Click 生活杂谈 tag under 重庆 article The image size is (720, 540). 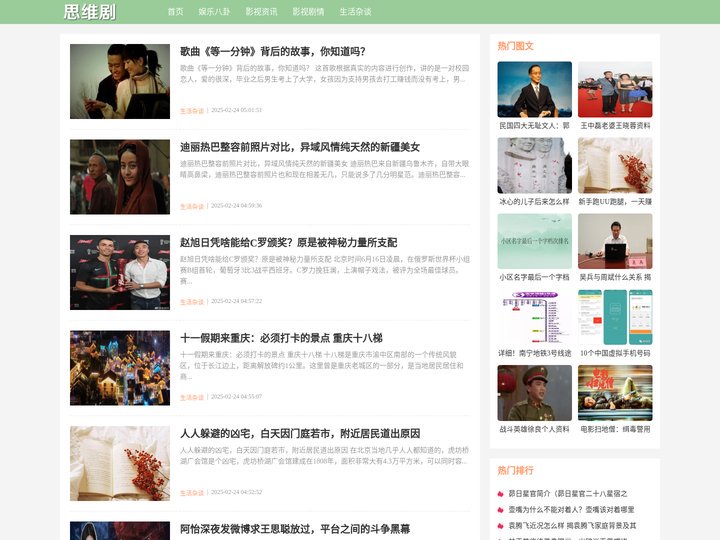(x=191, y=397)
